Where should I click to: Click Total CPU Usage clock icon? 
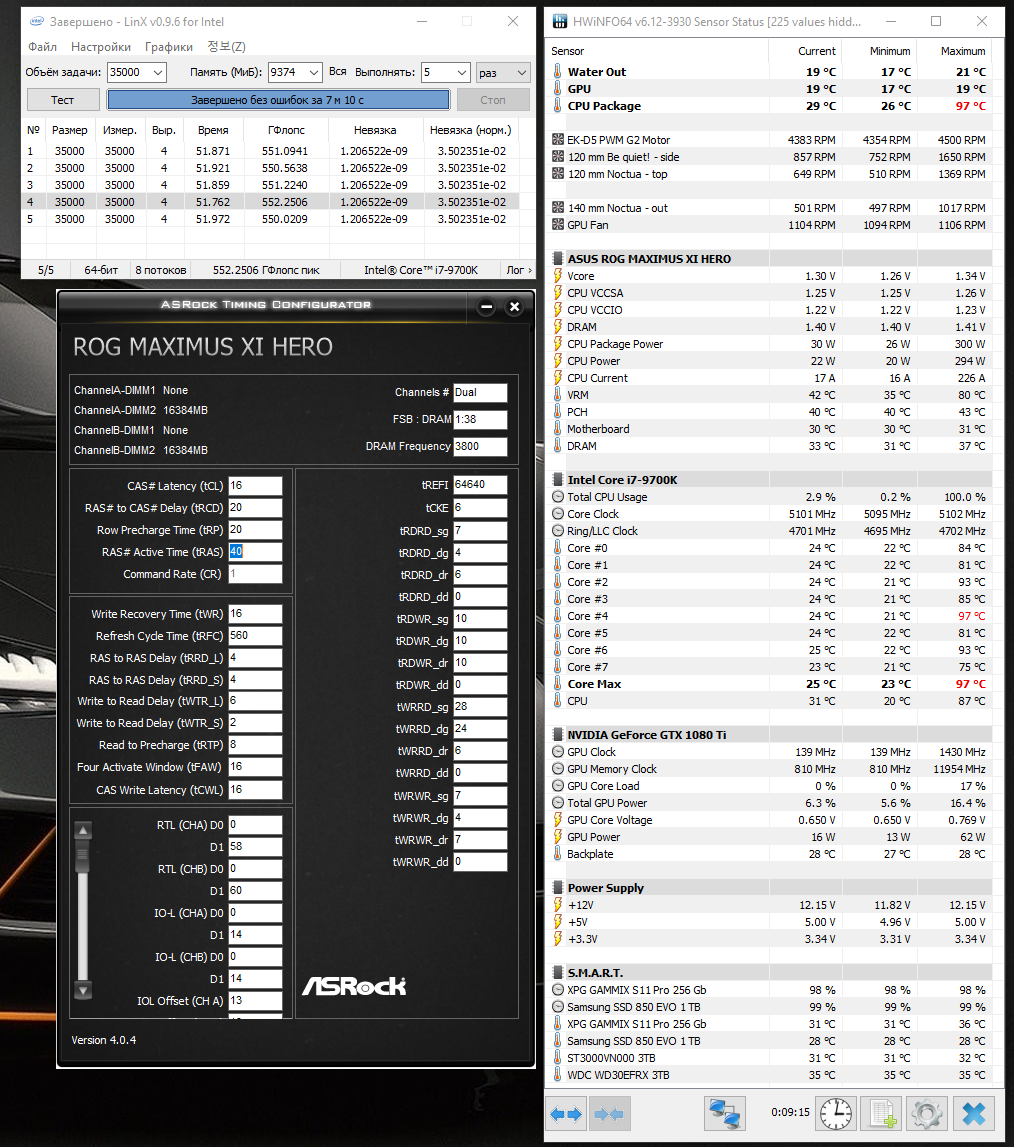[x=557, y=497]
